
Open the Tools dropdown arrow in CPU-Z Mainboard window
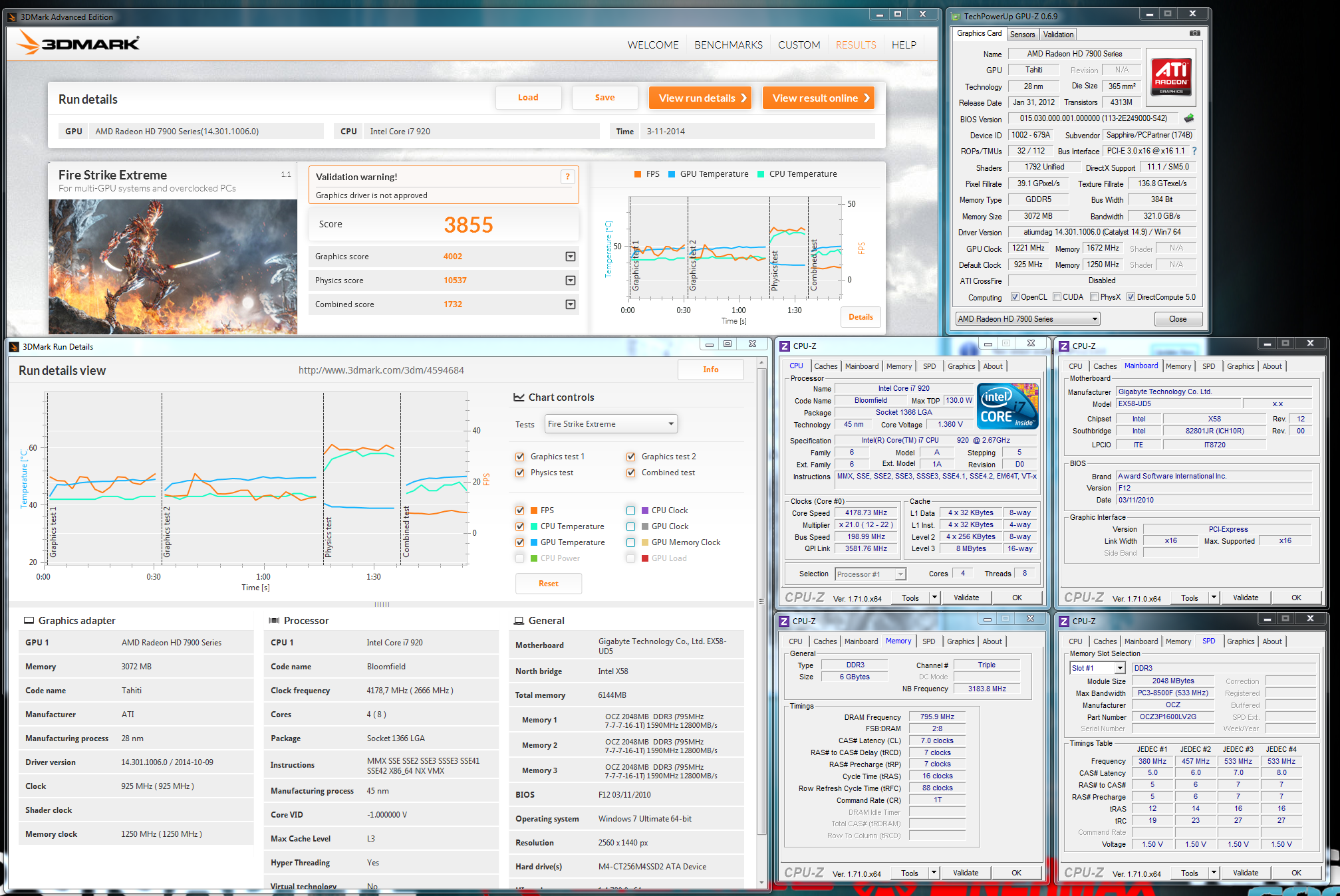click(1214, 598)
